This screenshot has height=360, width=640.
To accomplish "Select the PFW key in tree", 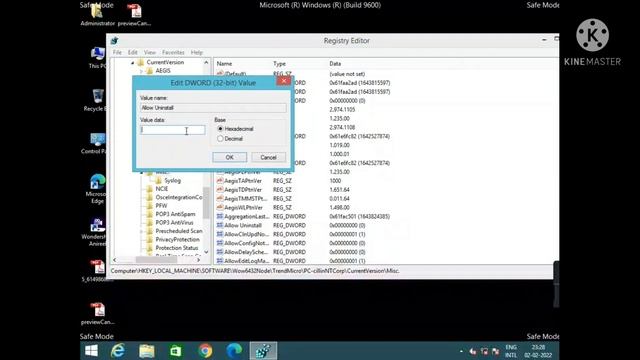I will click(x=161, y=206).
